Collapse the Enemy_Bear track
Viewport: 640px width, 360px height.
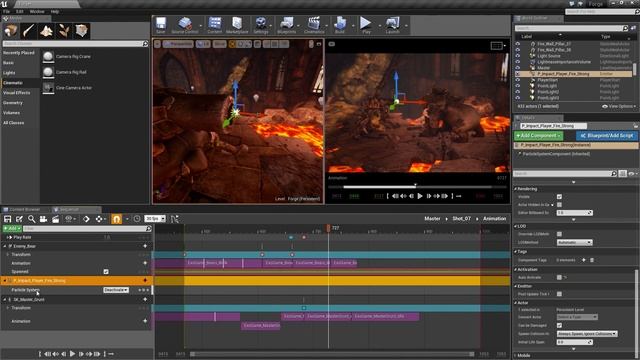point(5,247)
